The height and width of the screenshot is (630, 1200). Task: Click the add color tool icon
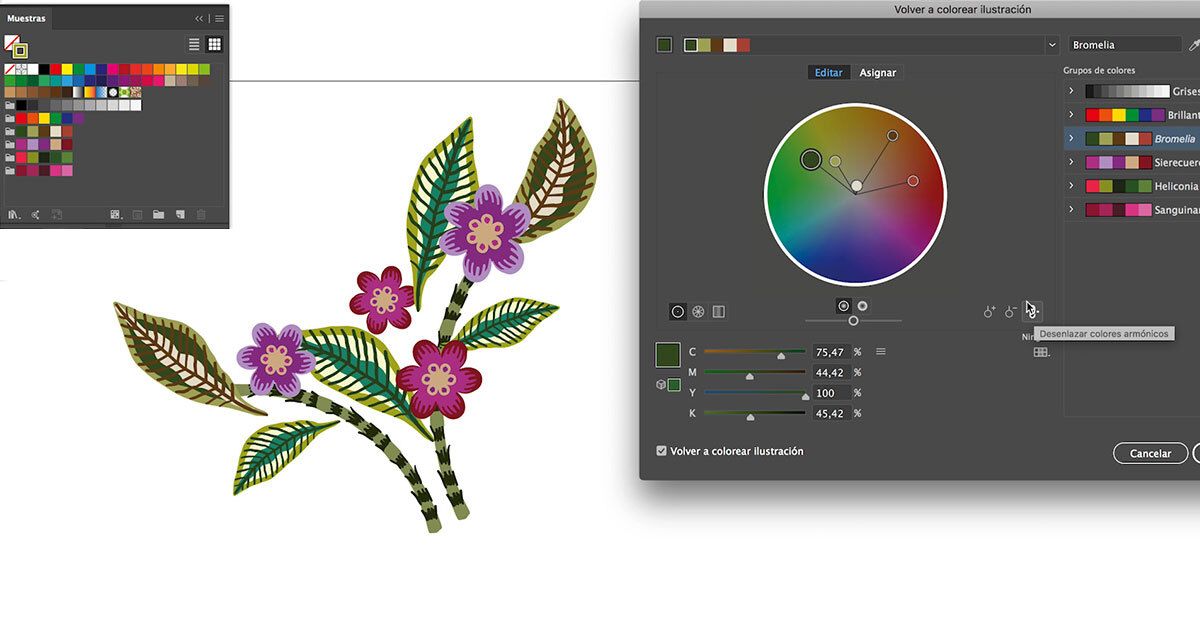pyautogui.click(x=989, y=312)
